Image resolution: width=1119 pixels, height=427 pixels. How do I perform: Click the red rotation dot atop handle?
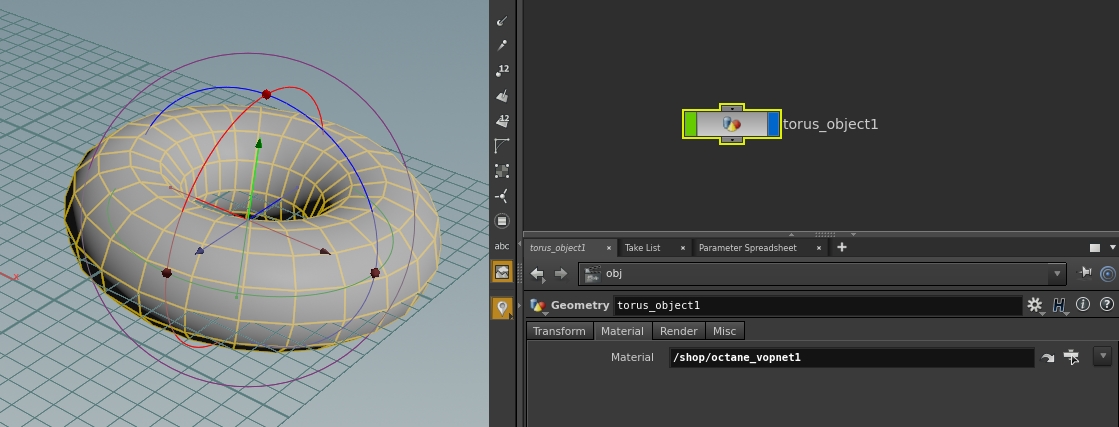click(267, 94)
